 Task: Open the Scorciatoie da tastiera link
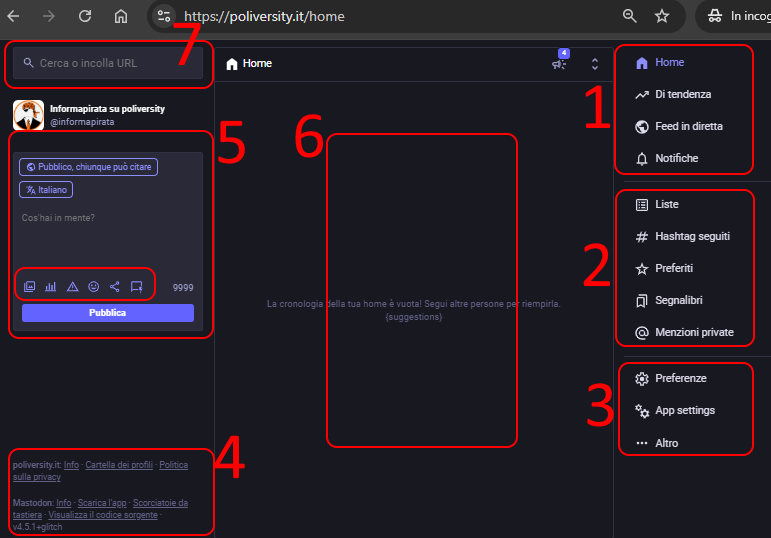point(158,503)
